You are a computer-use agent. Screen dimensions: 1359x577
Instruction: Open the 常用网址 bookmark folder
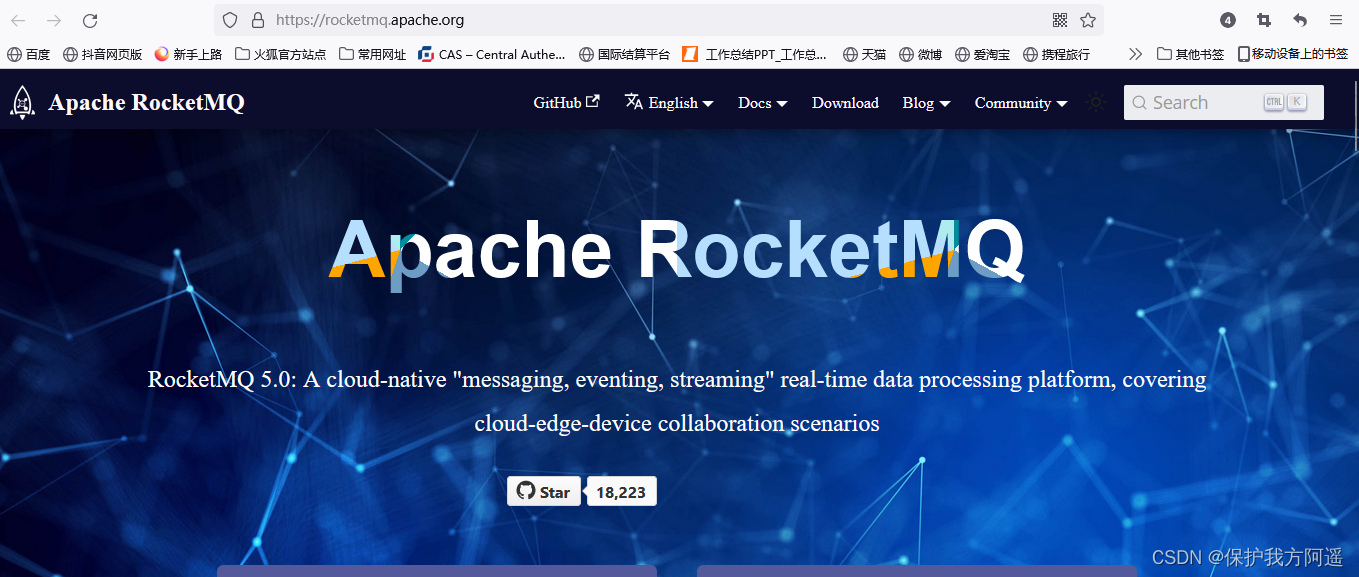[x=373, y=54]
